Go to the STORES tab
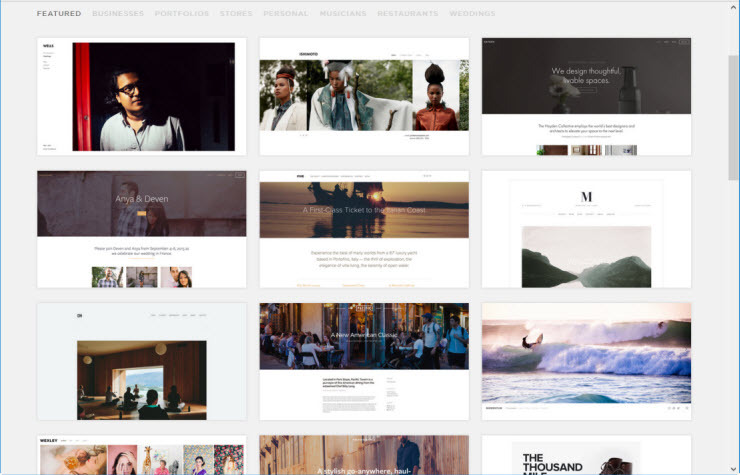Viewport: 740px width, 475px height. click(x=236, y=14)
